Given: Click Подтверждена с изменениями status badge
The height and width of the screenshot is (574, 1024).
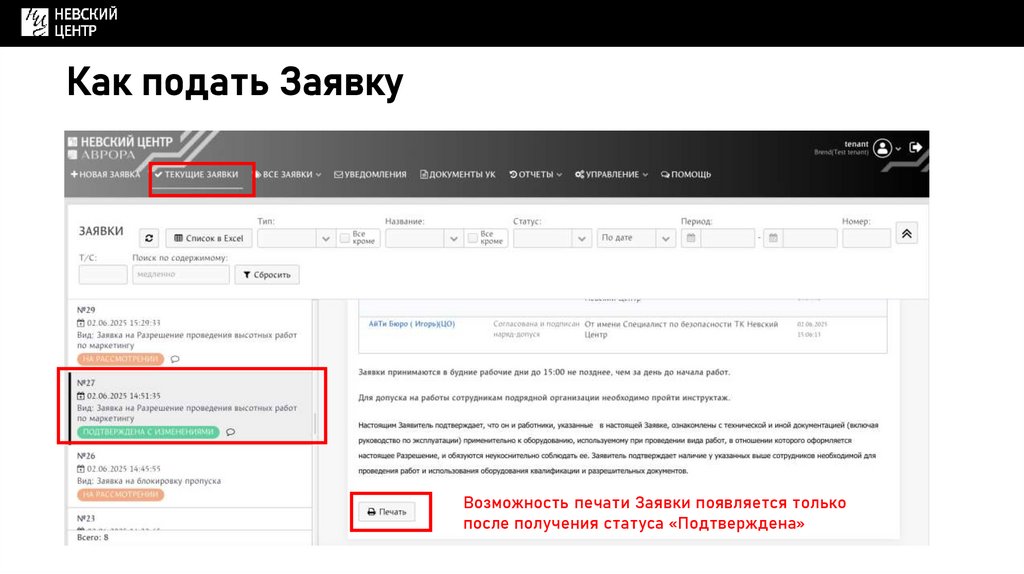Looking at the screenshot, I should pyautogui.click(x=148, y=432).
